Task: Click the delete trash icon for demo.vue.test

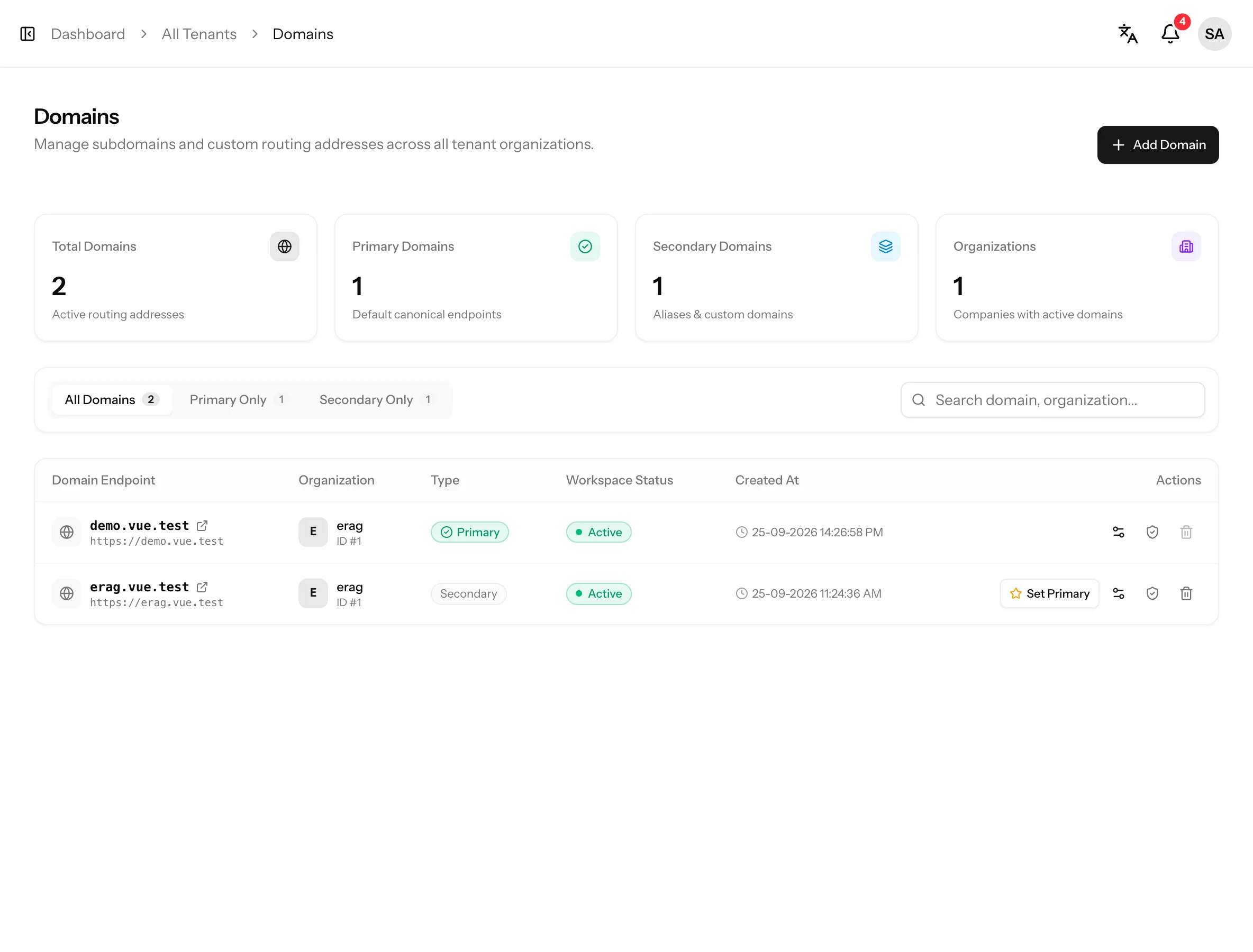Action: click(x=1186, y=532)
